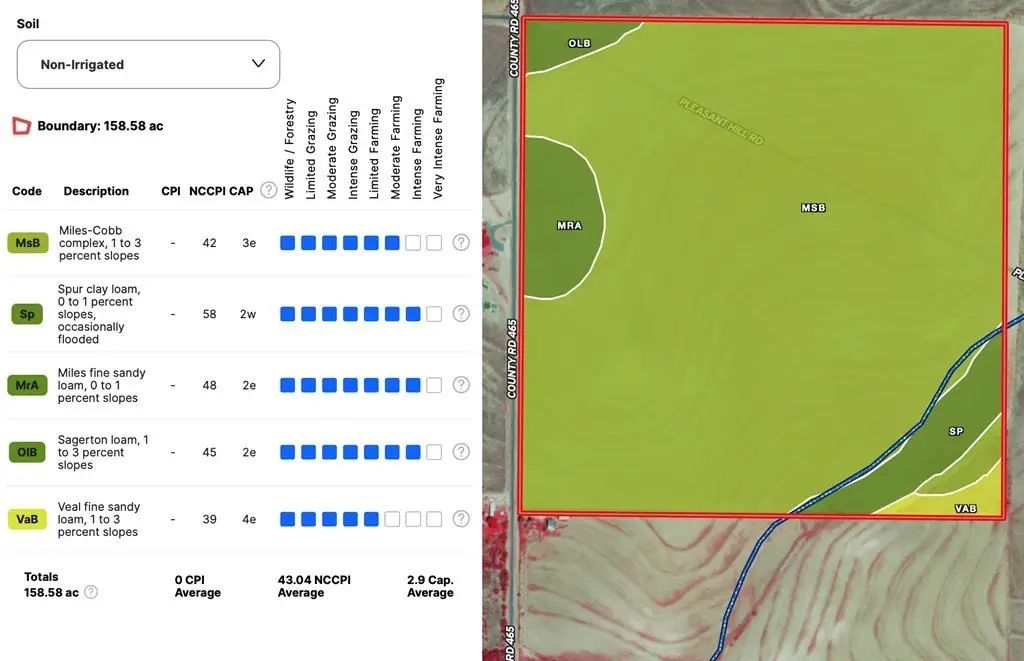Click help icon in Sp soil row
1024x661 pixels.
461,314
